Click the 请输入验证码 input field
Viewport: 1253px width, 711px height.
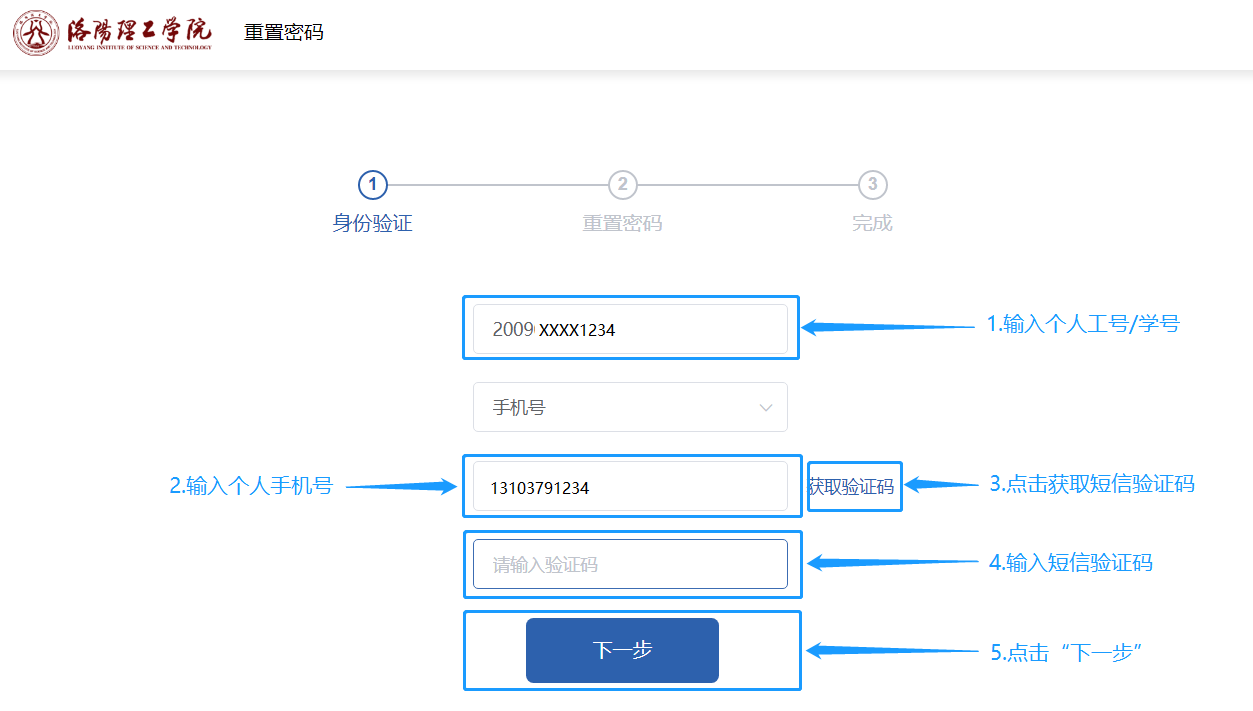pos(630,564)
